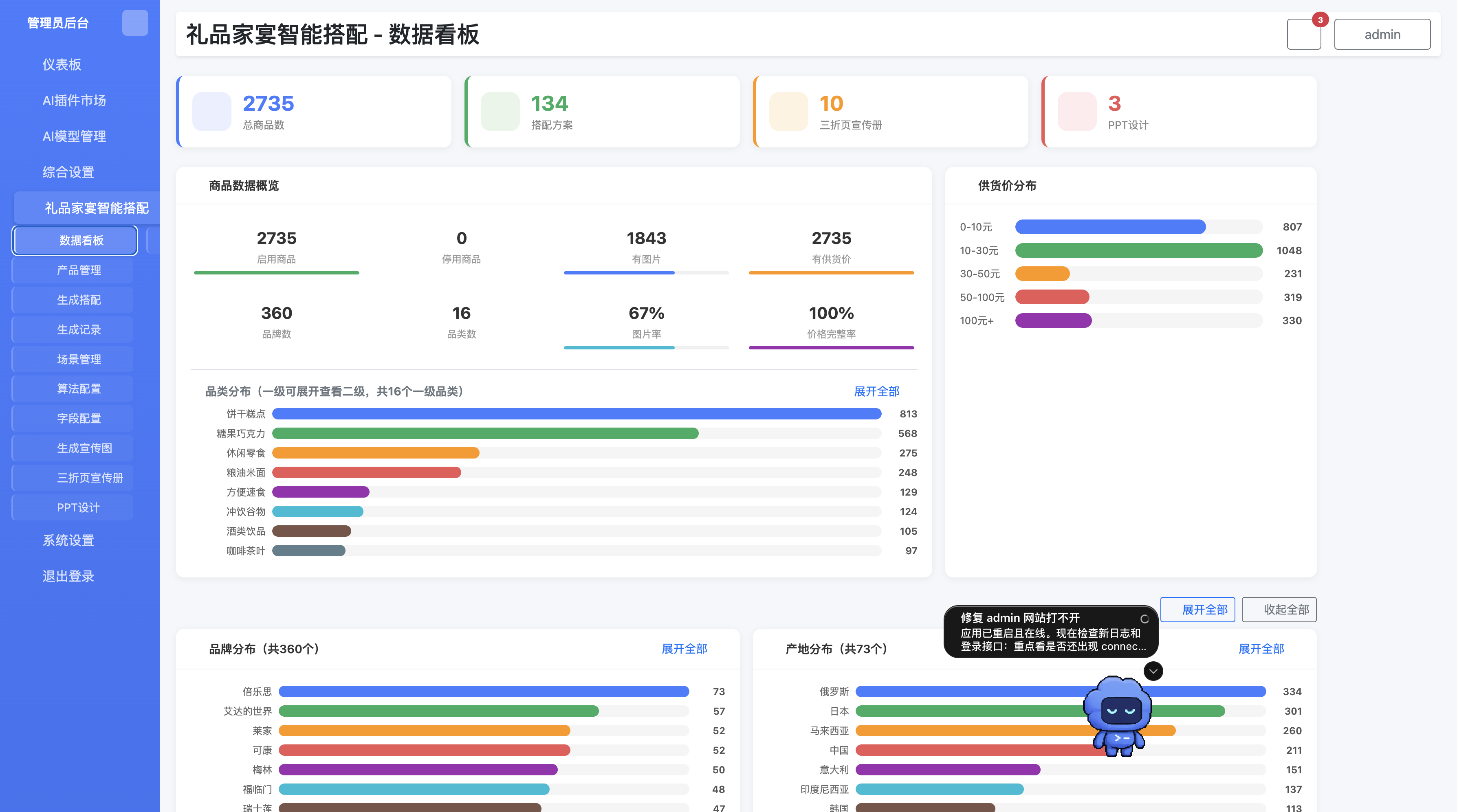
Task: Click the 艾达的世界 brand row
Action: [474, 711]
